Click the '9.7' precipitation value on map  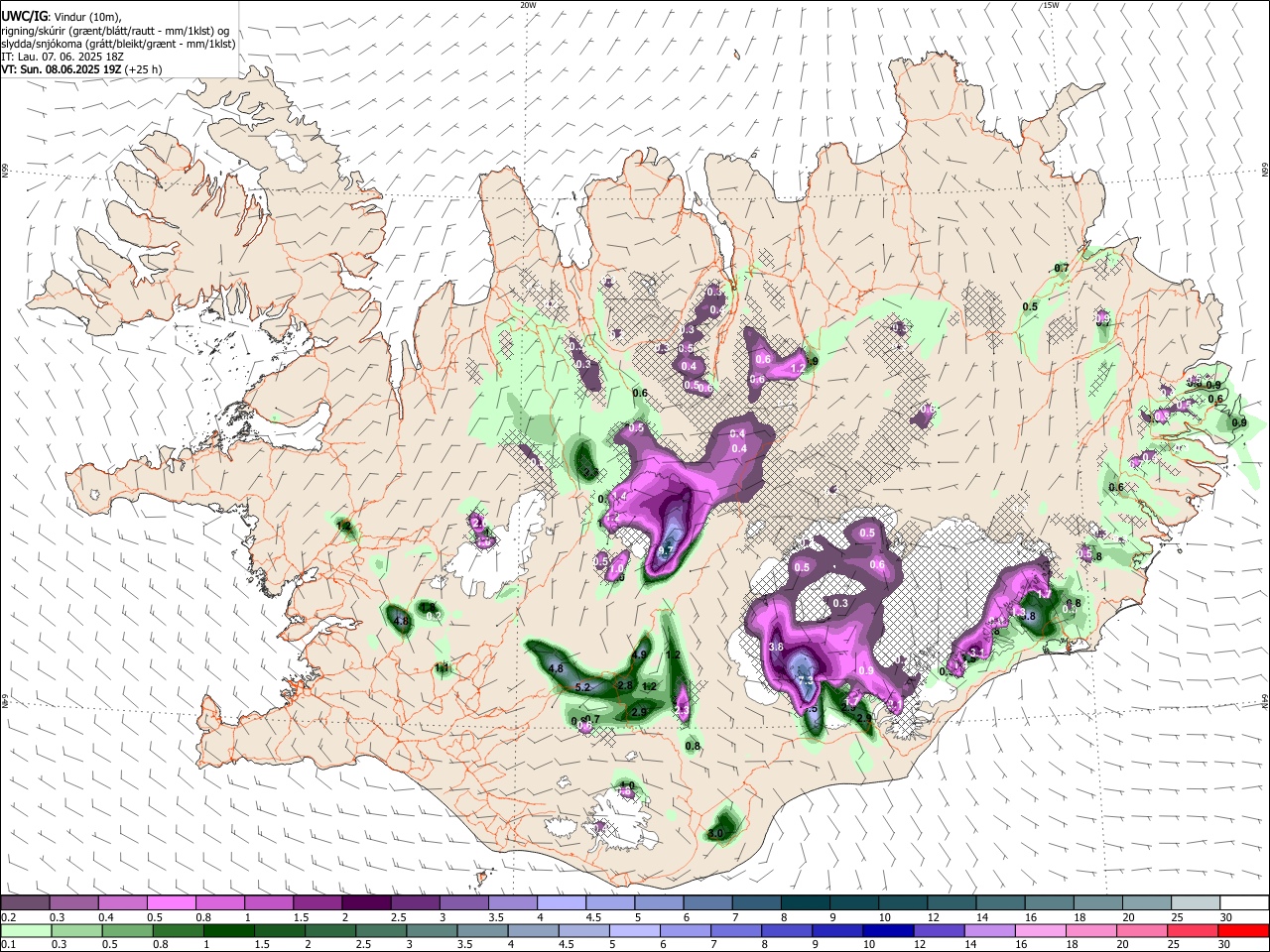(666, 551)
